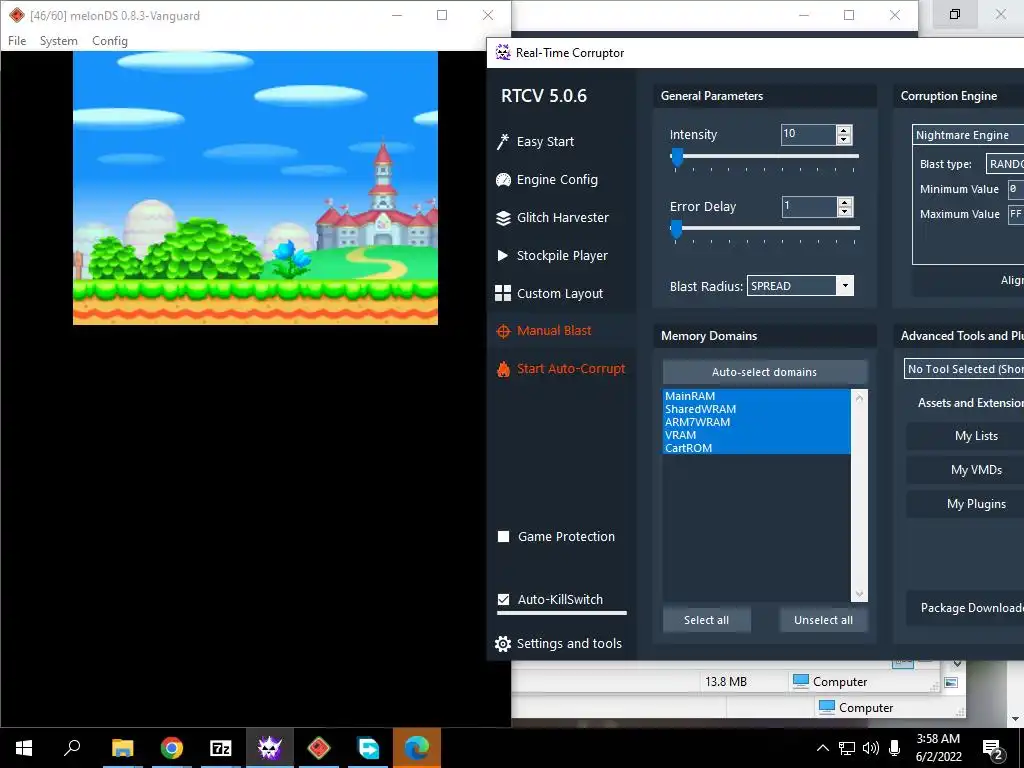Image resolution: width=1024 pixels, height=768 pixels.
Task: Open Blast Radius SPREAD dropdown
Action: pyautogui.click(x=801, y=285)
